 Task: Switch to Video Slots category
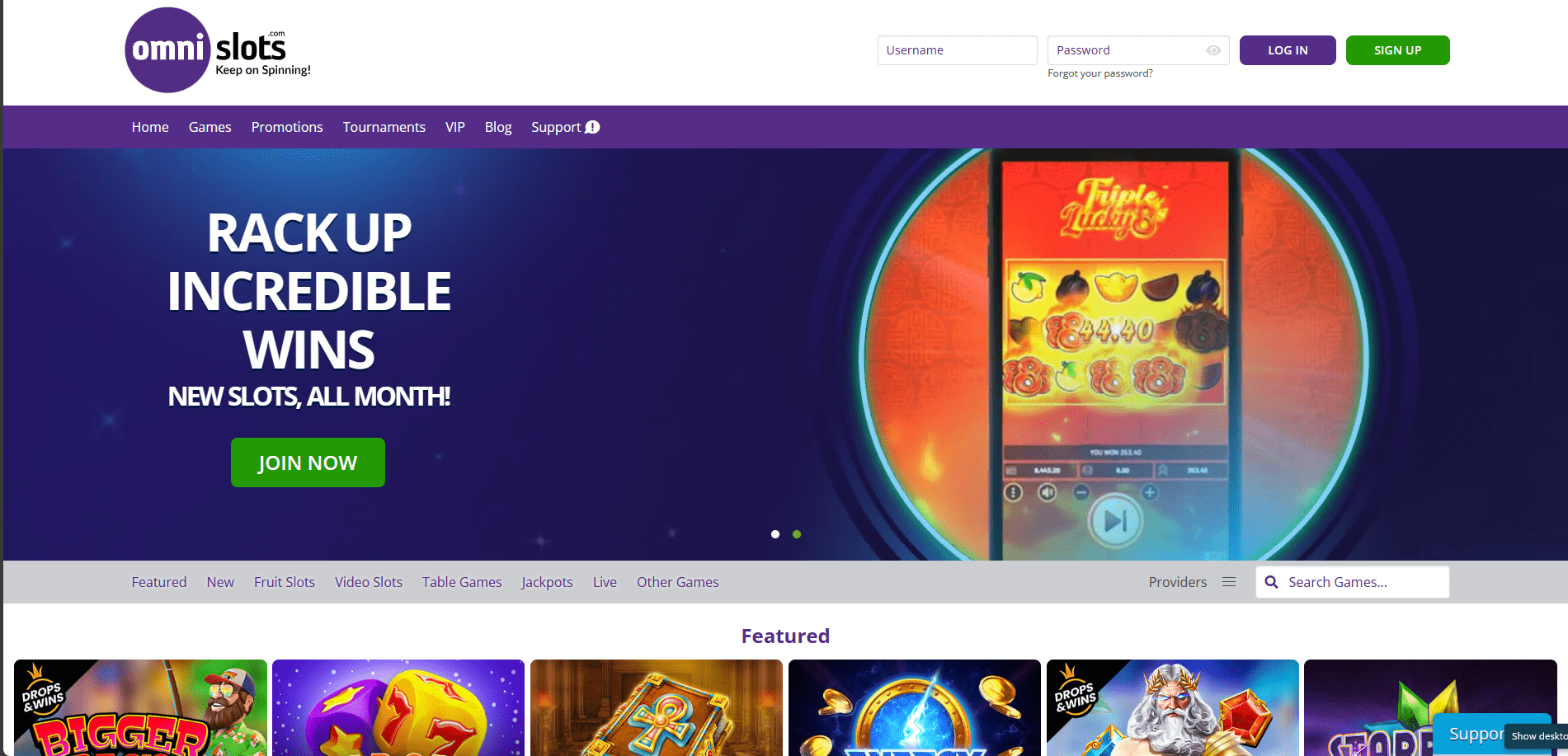click(369, 582)
